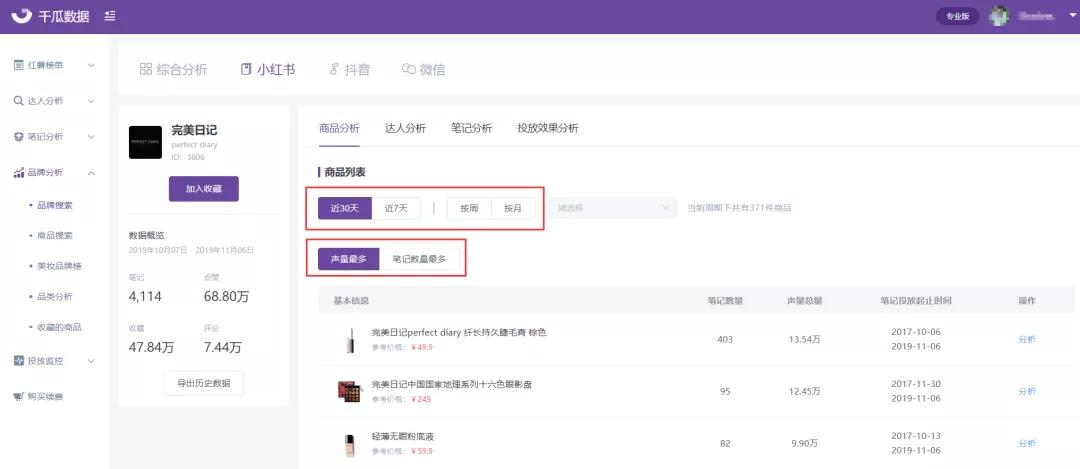Viewport: 1080px width, 469px height.
Task: Click the 品牌分析 chart icon
Action: (x=19, y=172)
